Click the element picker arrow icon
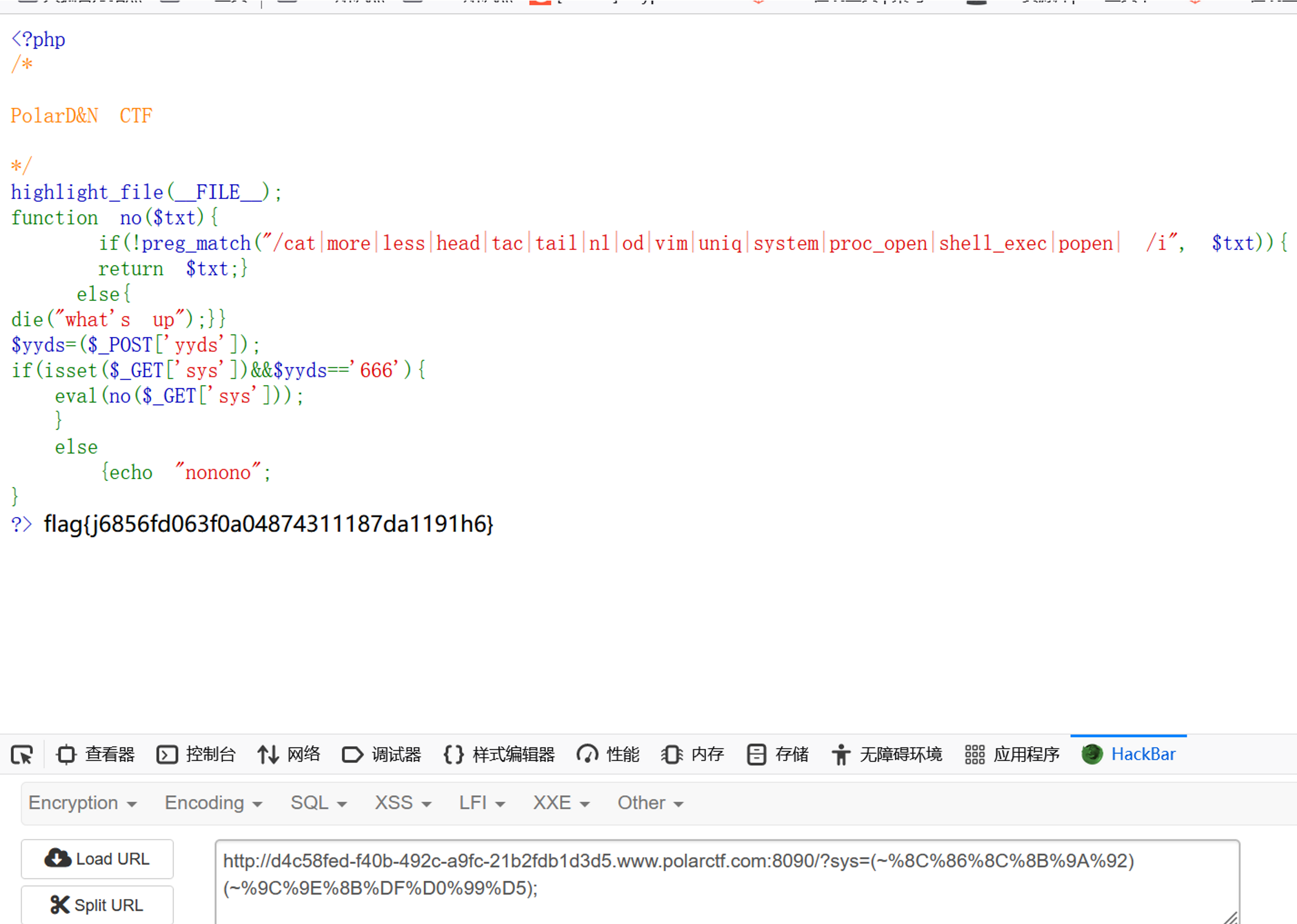Image resolution: width=1297 pixels, height=924 pixels. tap(22, 754)
